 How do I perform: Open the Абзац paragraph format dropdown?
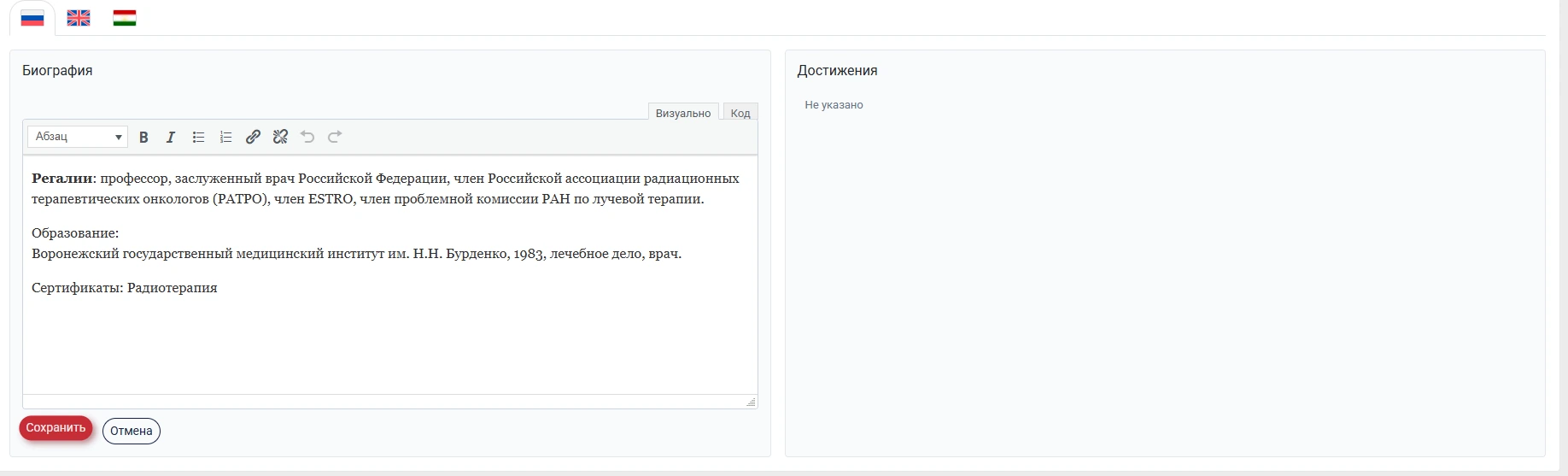point(78,137)
